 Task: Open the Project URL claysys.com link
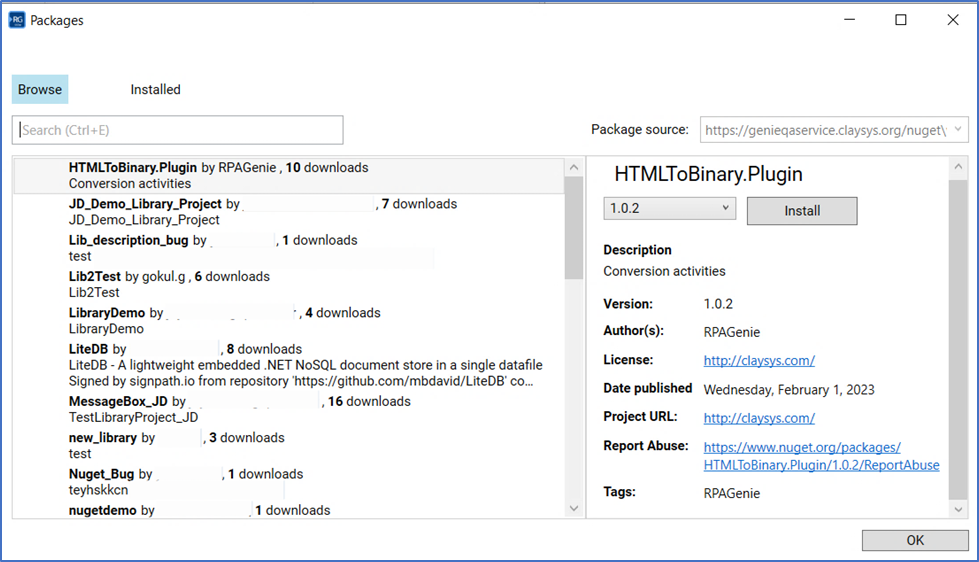coord(759,418)
